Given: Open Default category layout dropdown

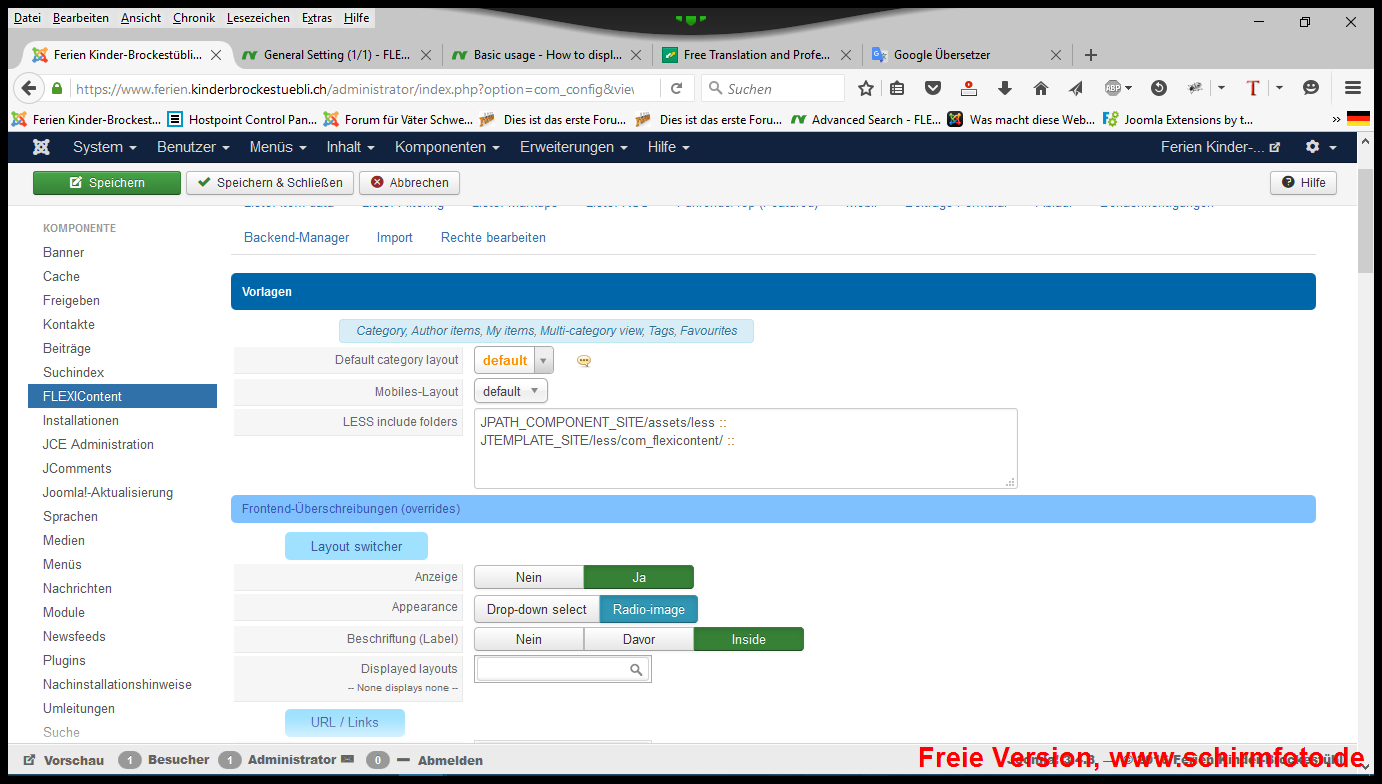Looking at the screenshot, I should [x=514, y=360].
